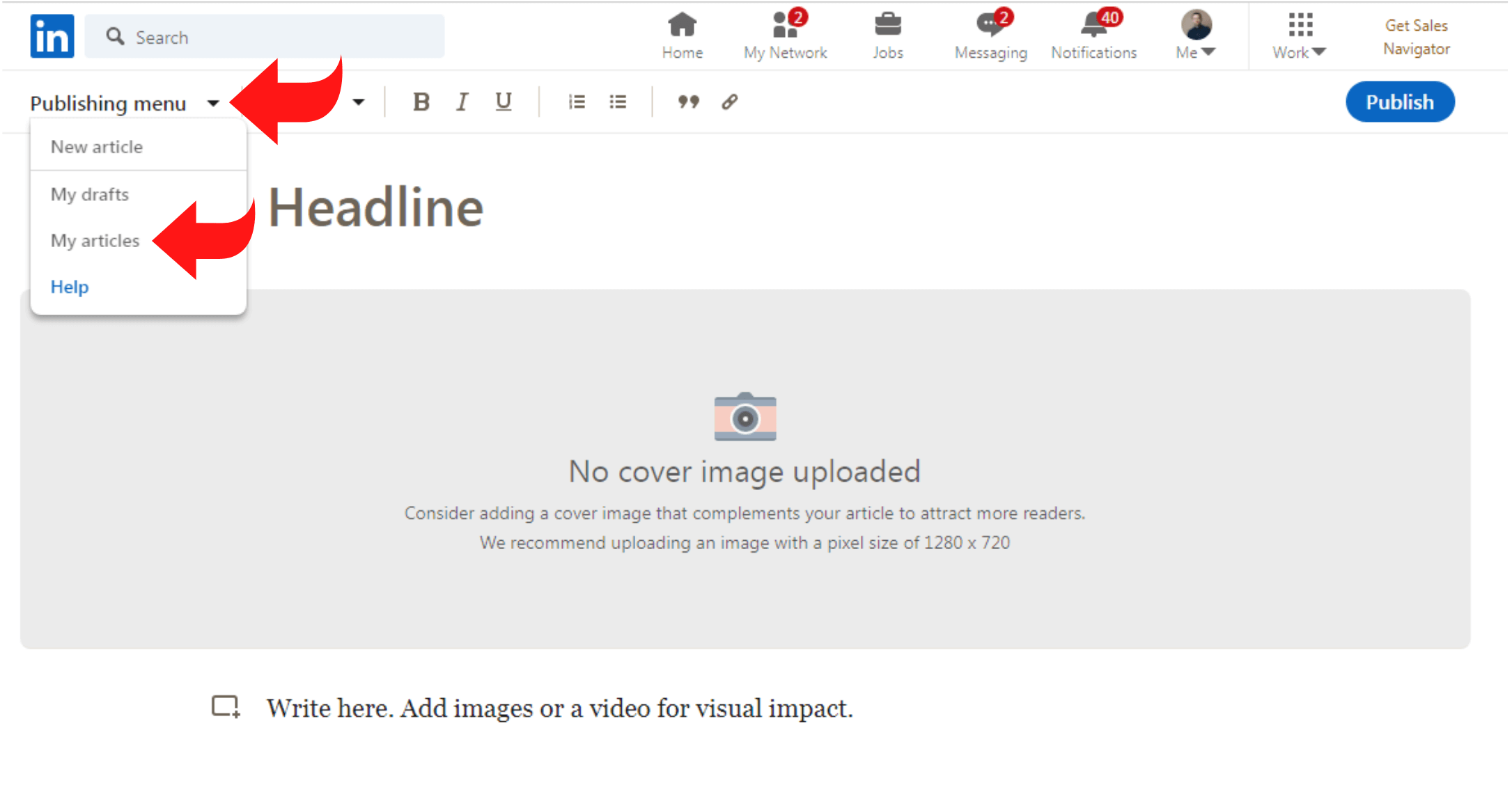Open Jobs briefcase icon

[887, 36]
